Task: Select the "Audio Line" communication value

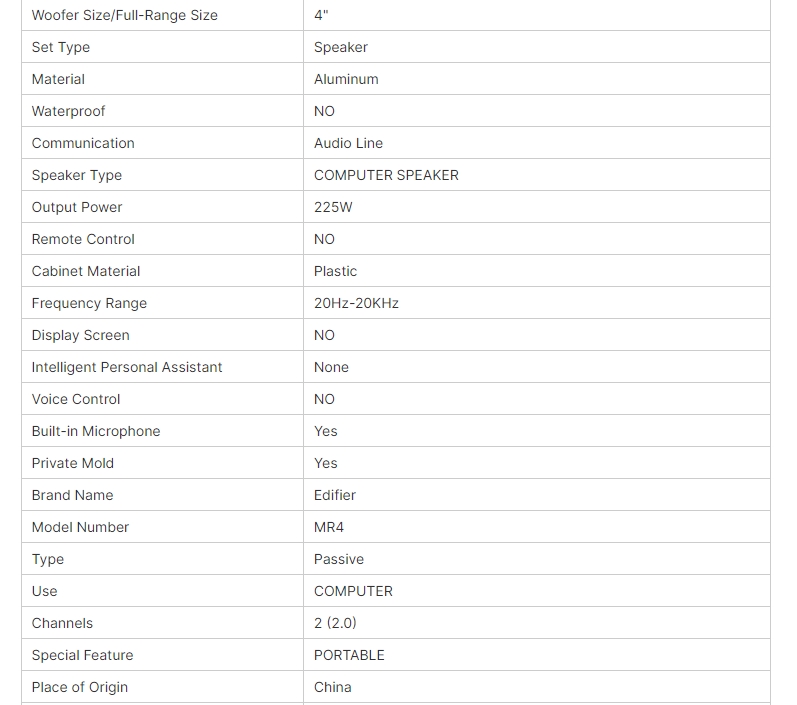Action: click(x=348, y=143)
